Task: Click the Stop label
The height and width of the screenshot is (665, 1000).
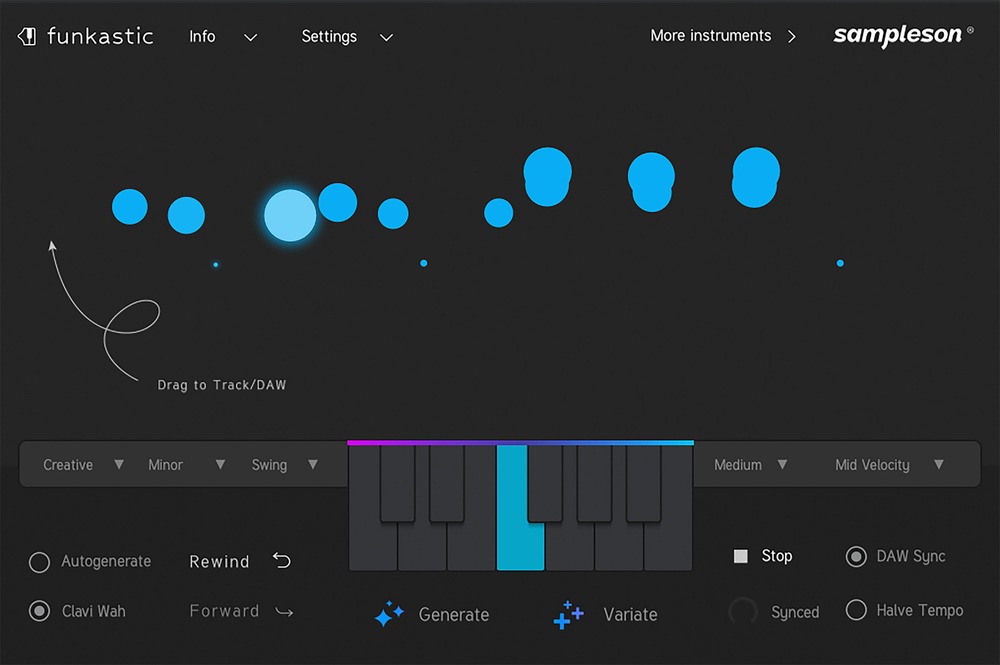Action: coord(777,556)
